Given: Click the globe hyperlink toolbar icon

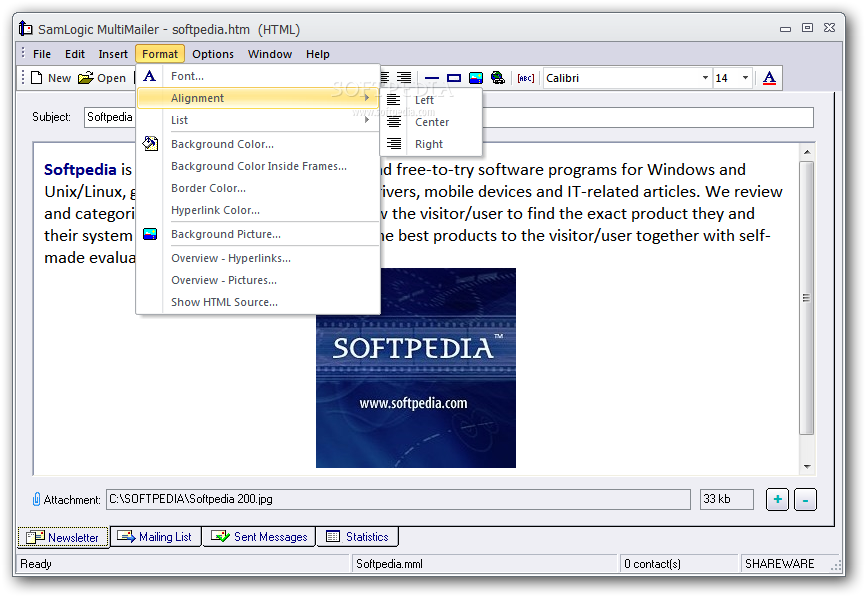Looking at the screenshot, I should [498, 78].
